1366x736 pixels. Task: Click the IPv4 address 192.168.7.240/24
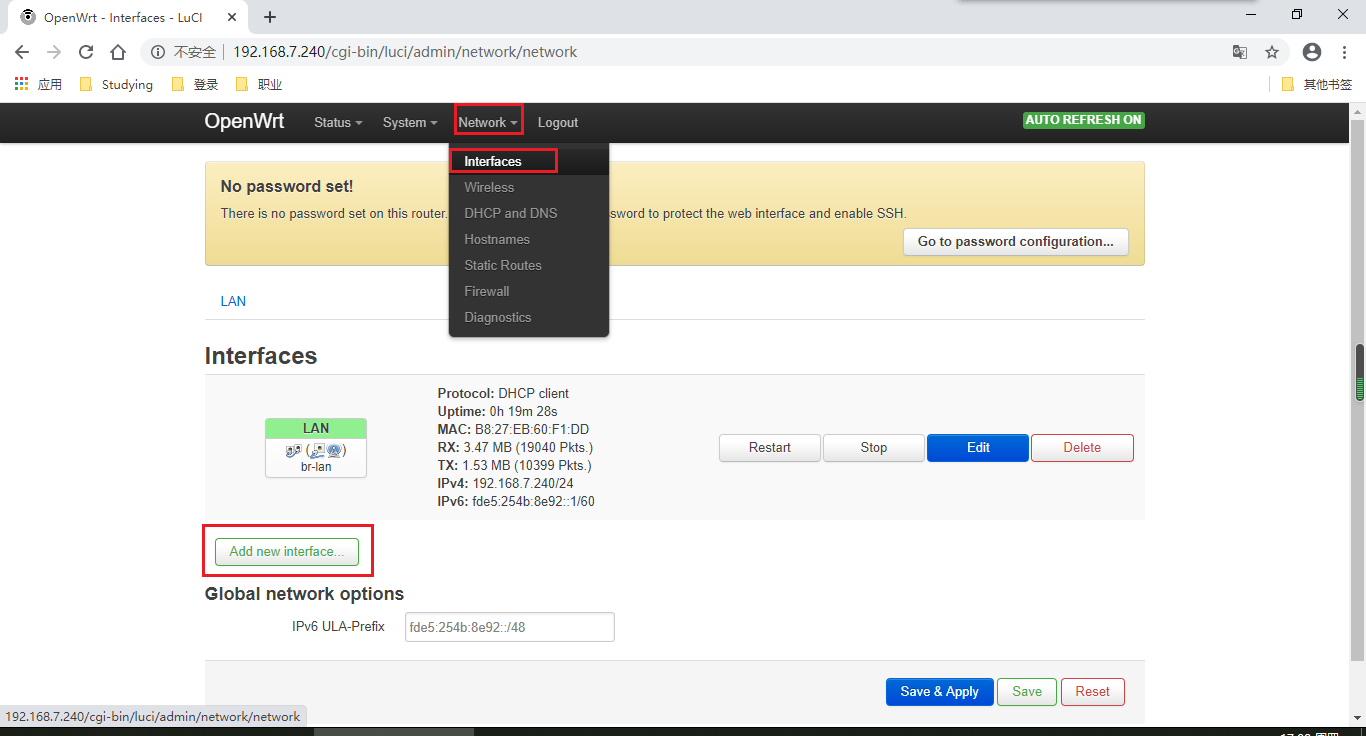click(522, 484)
